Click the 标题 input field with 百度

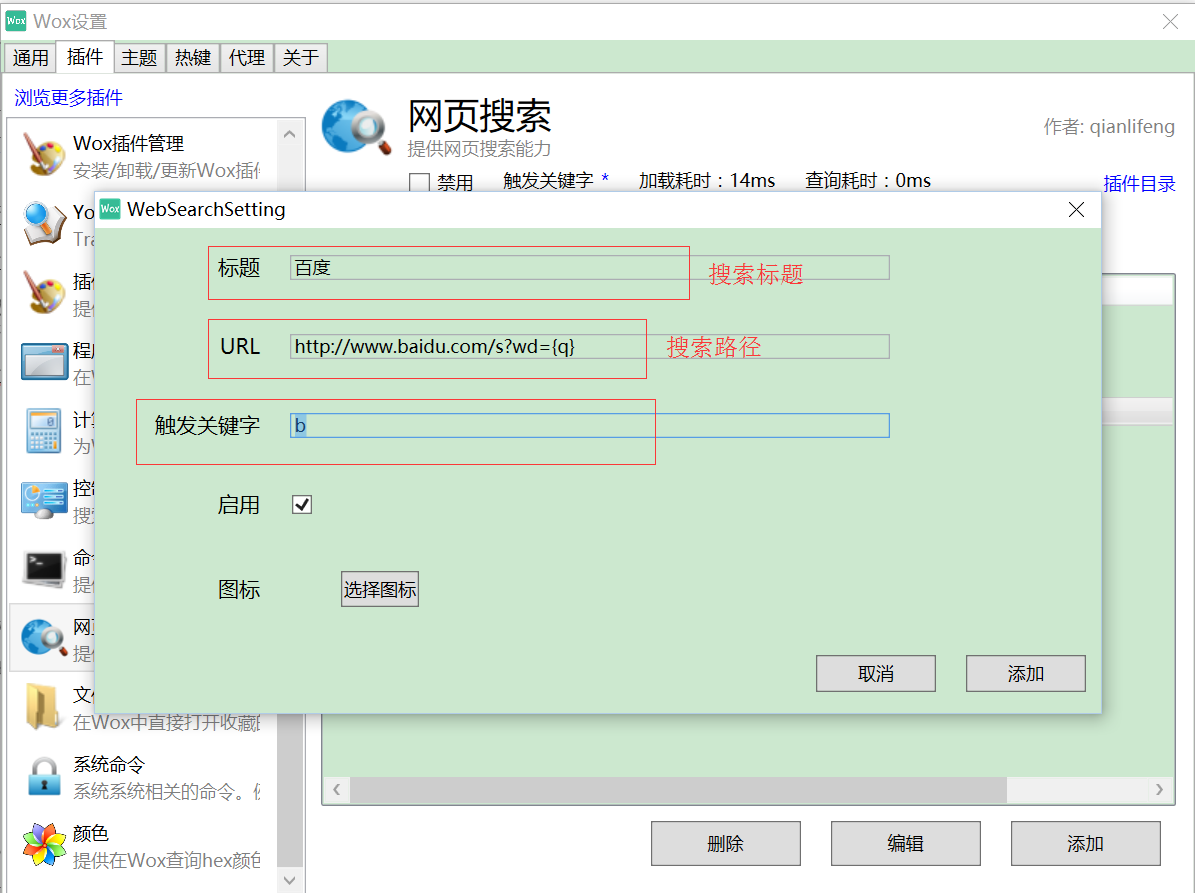pyautogui.click(x=589, y=267)
